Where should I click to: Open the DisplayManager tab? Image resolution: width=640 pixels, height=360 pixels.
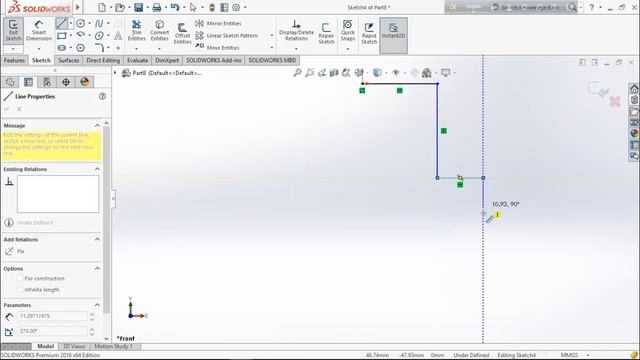point(84,82)
